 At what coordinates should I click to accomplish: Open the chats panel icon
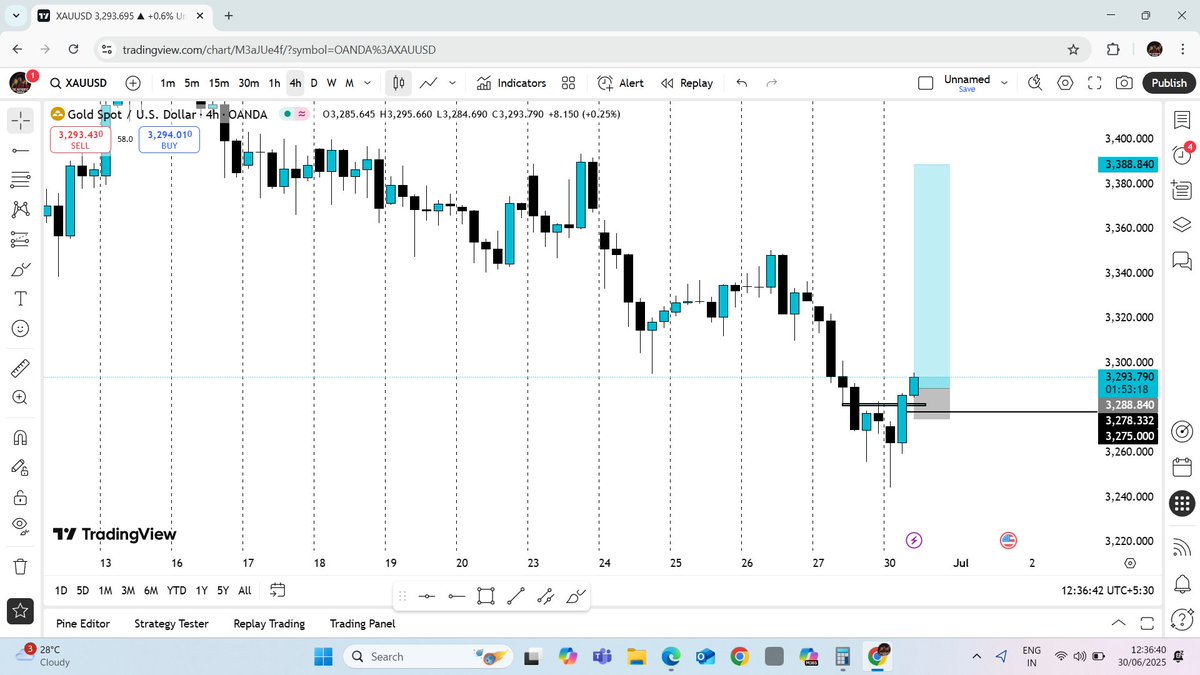(1181, 260)
